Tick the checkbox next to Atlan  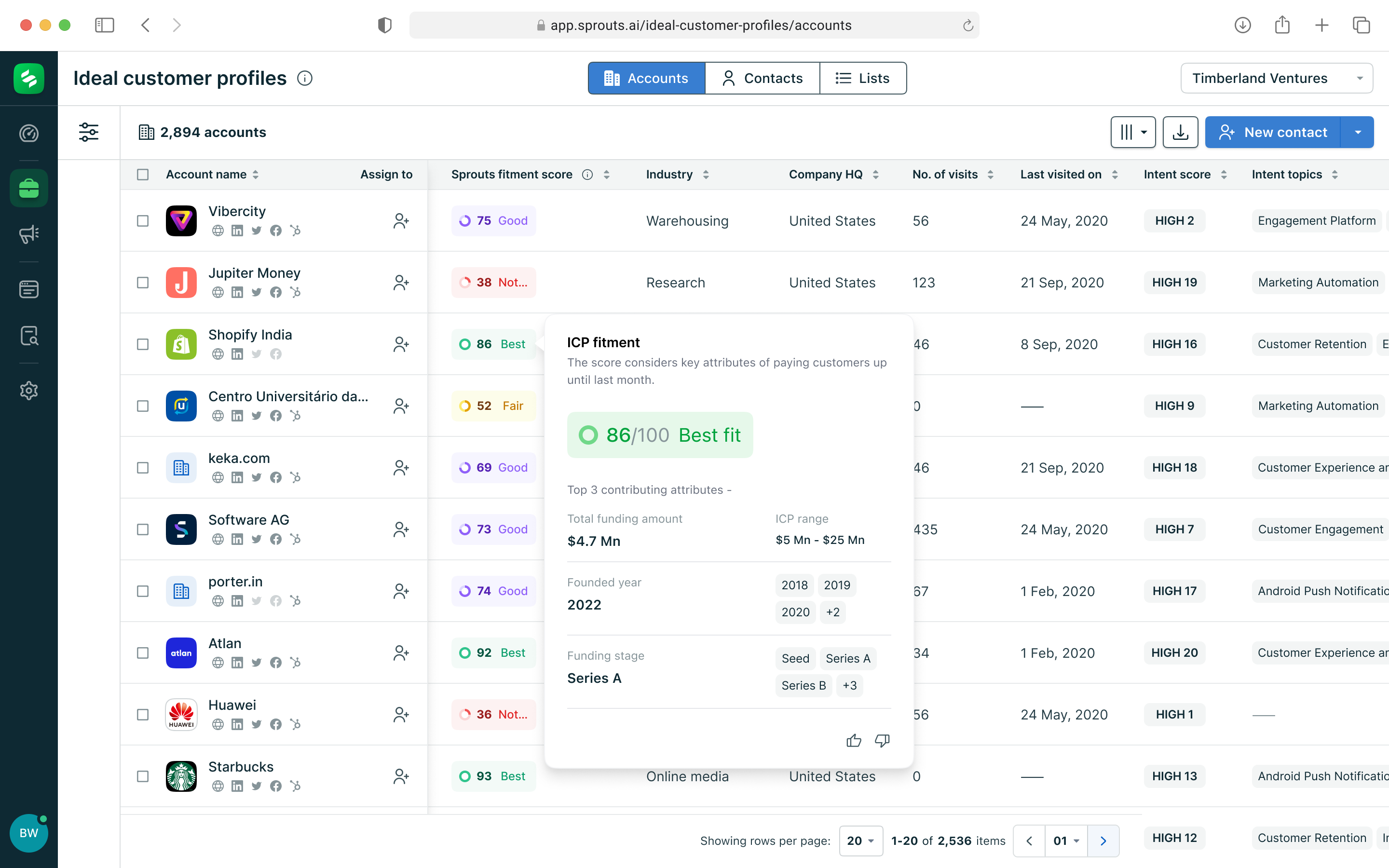(142, 653)
